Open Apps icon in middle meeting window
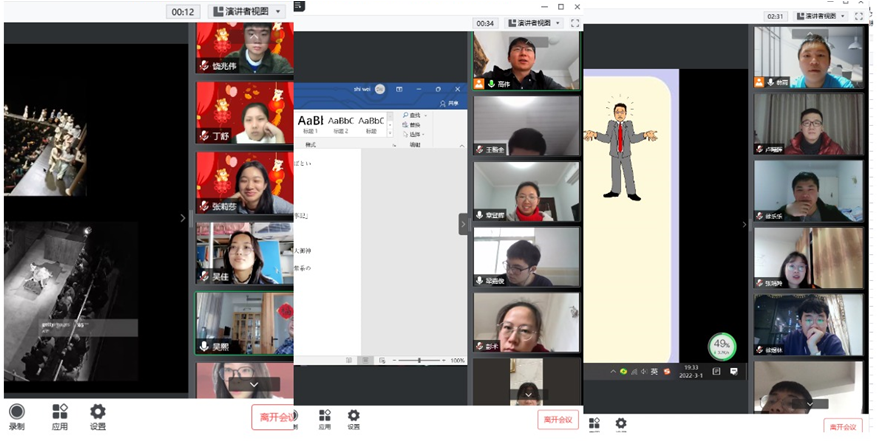This screenshot has width=877, height=442. (x=325, y=416)
